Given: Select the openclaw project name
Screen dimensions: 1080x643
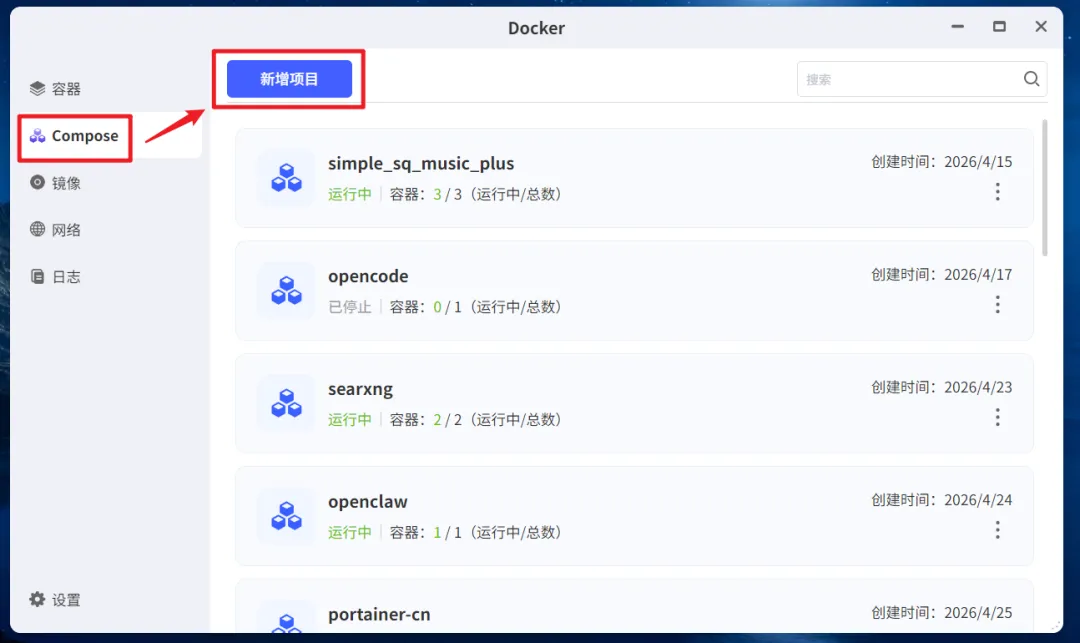Looking at the screenshot, I should coord(368,502).
